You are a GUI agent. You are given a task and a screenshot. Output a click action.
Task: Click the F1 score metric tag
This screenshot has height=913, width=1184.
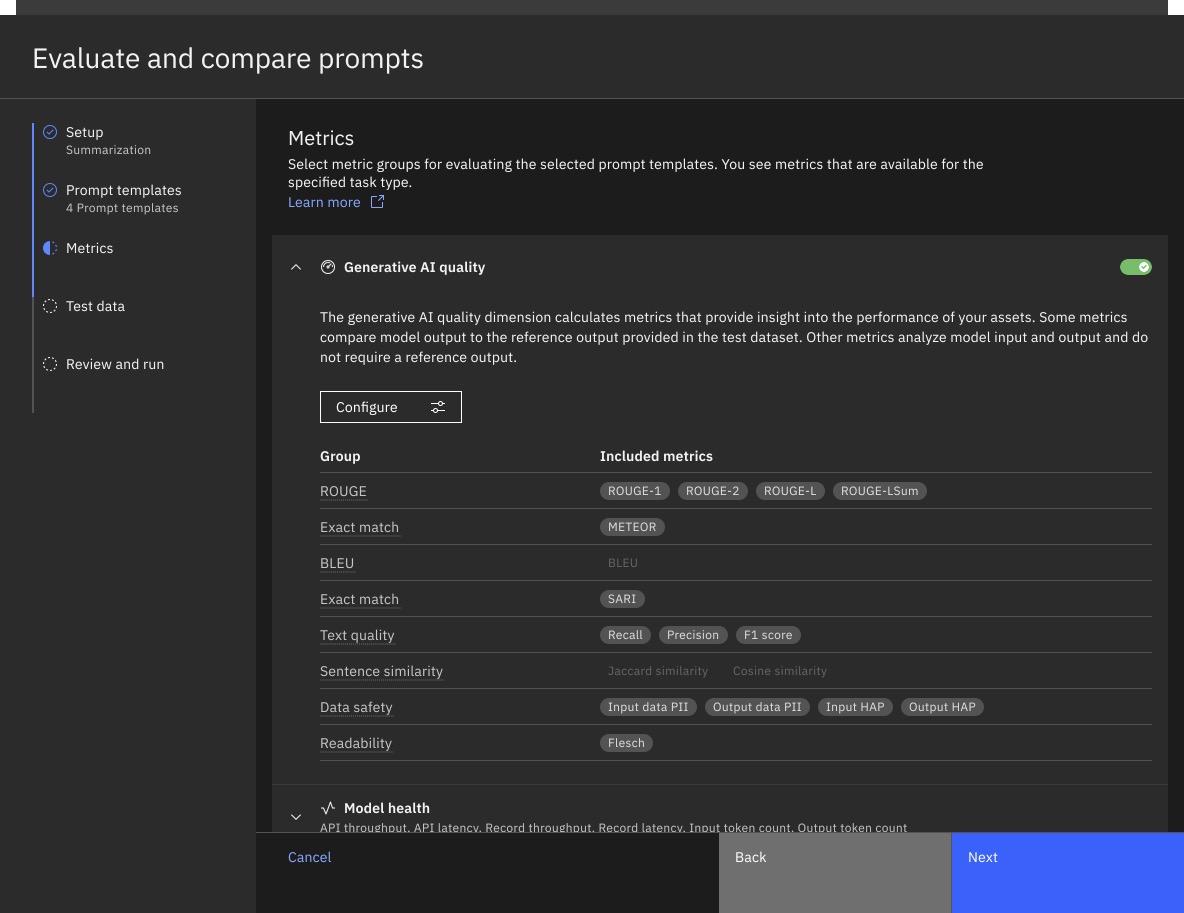point(768,635)
